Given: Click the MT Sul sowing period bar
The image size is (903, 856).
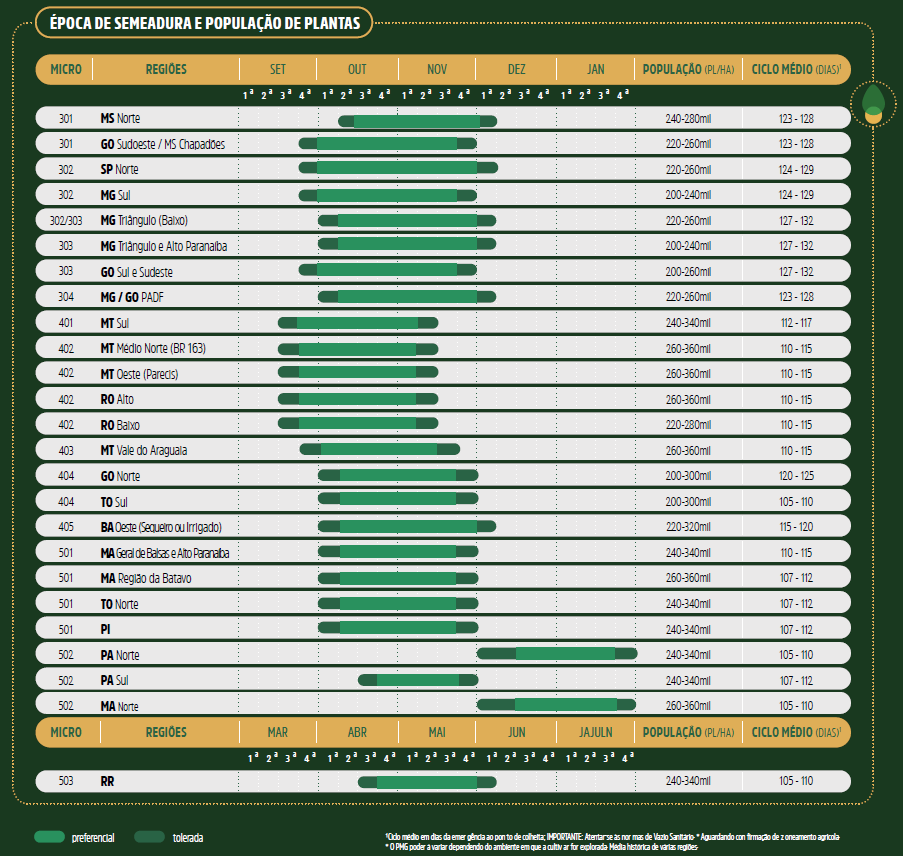Looking at the screenshot, I should pyautogui.click(x=358, y=322).
